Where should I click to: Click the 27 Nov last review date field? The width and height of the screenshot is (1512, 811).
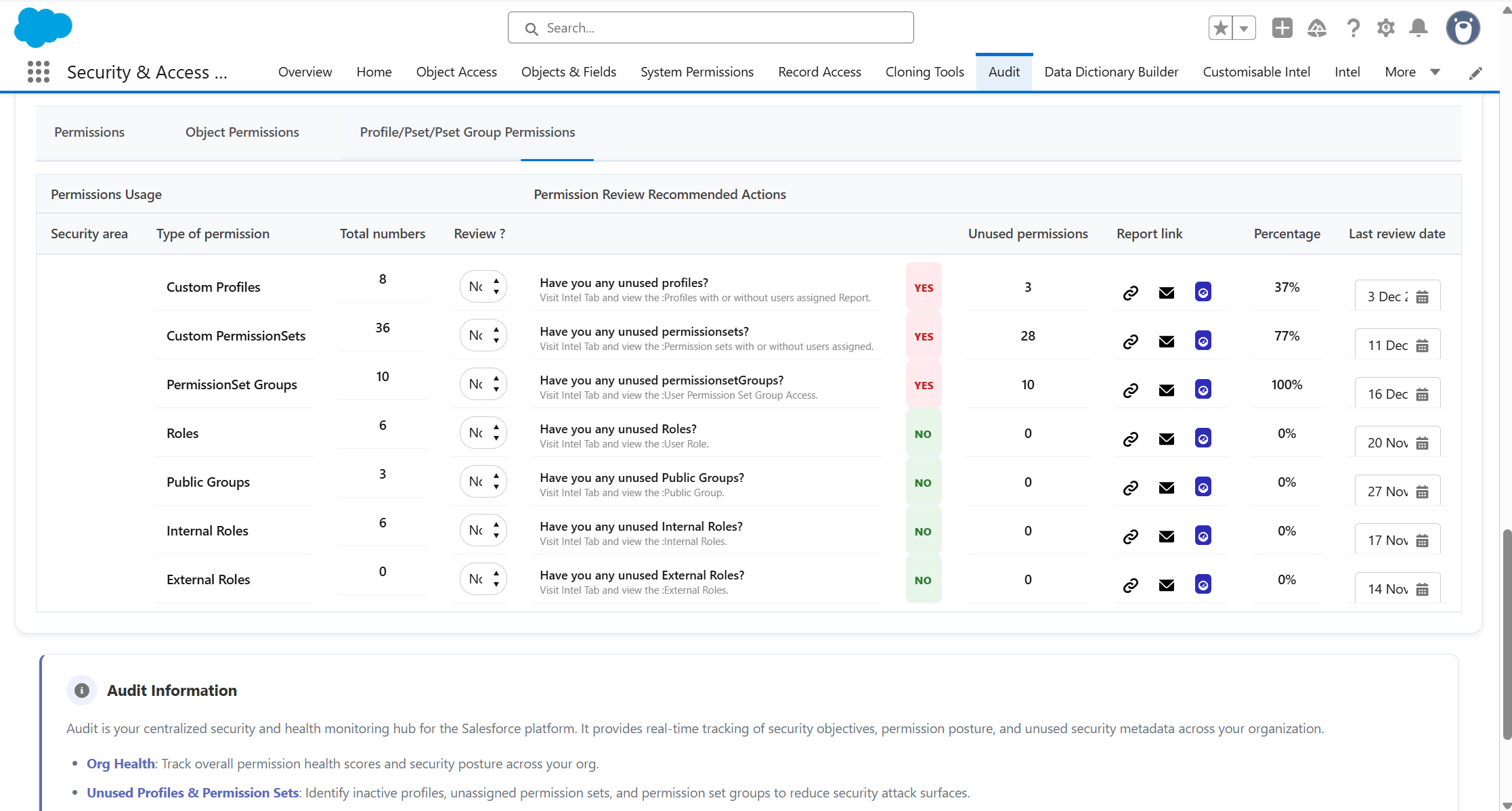pos(1398,491)
